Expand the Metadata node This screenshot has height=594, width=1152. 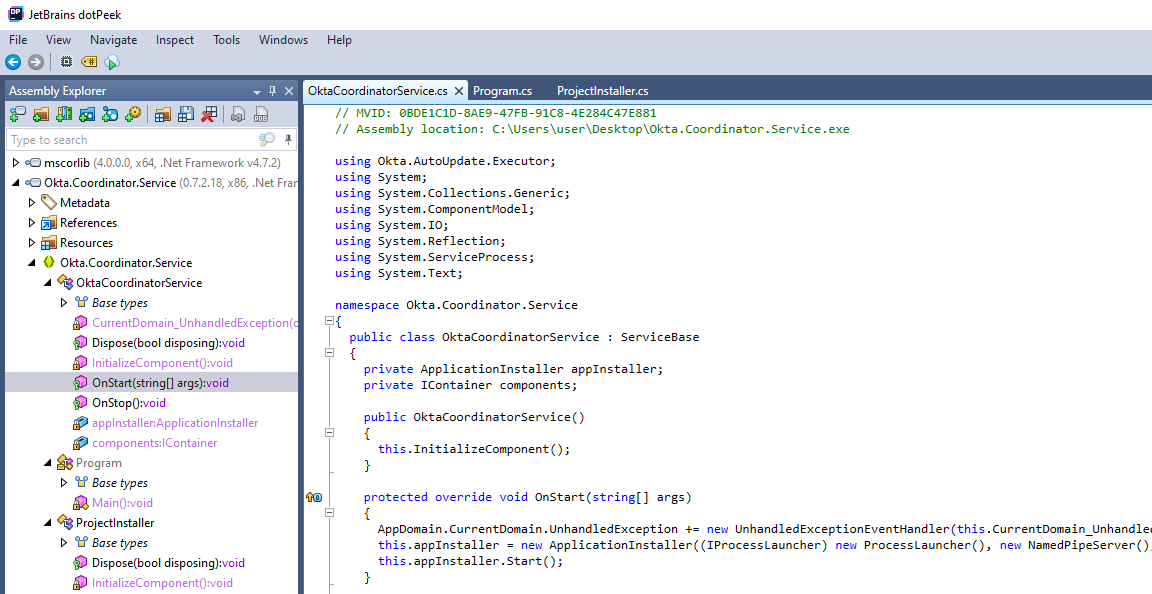tap(32, 202)
